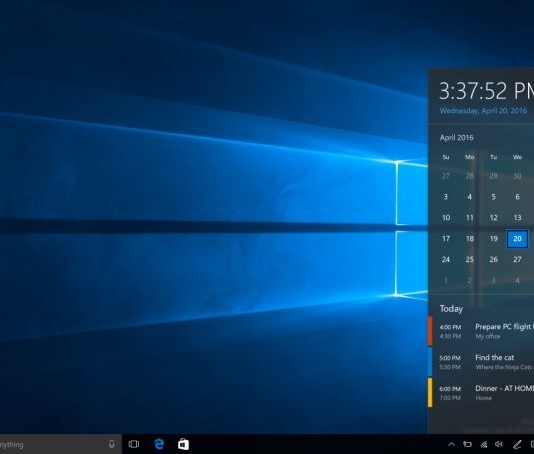Click the Today agenda heading
This screenshot has width=534, height=454.
click(x=451, y=309)
